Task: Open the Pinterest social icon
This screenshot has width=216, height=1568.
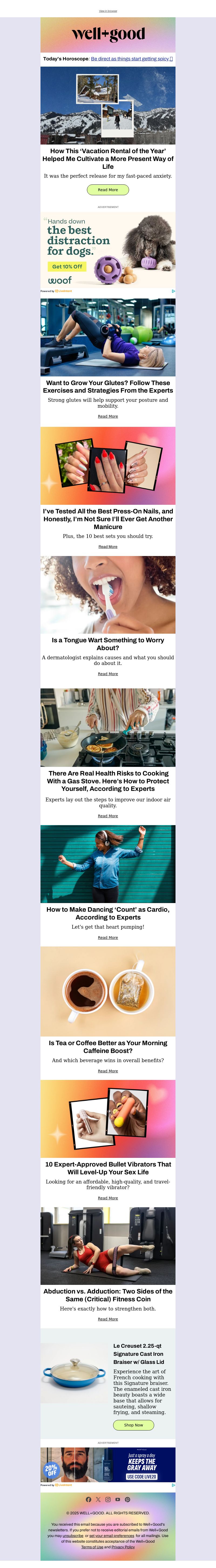Action: point(127,1499)
